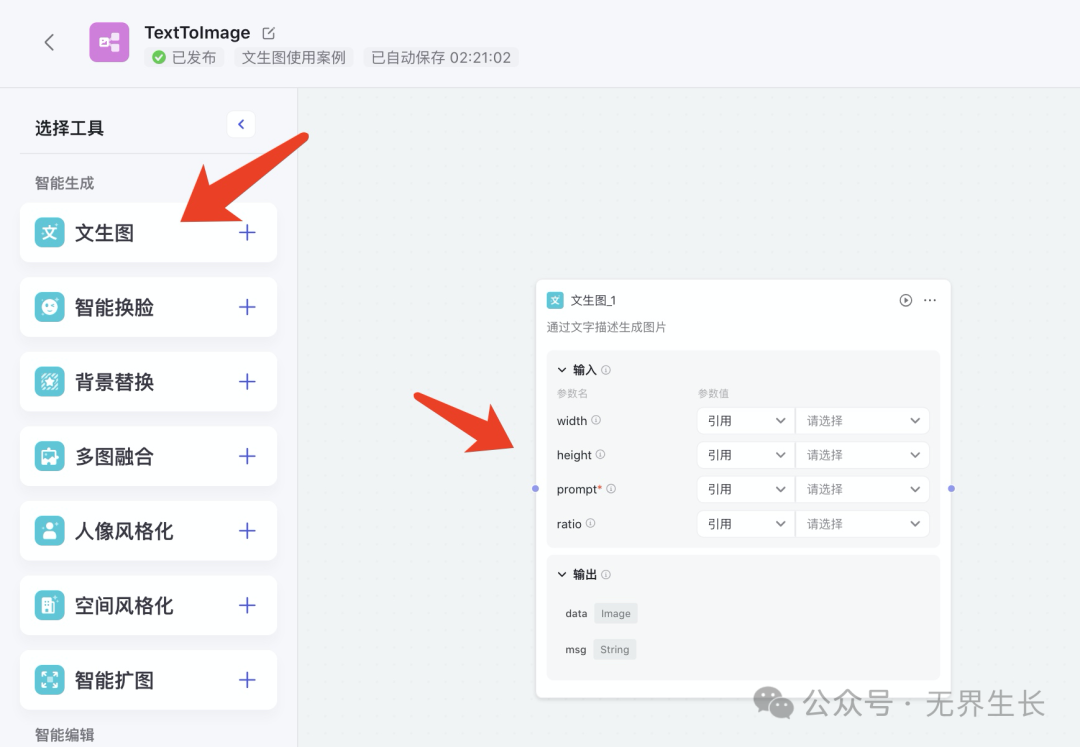This screenshot has width=1080, height=747.
Task: Click the 背景替换 tool card label
Action: click(114, 381)
